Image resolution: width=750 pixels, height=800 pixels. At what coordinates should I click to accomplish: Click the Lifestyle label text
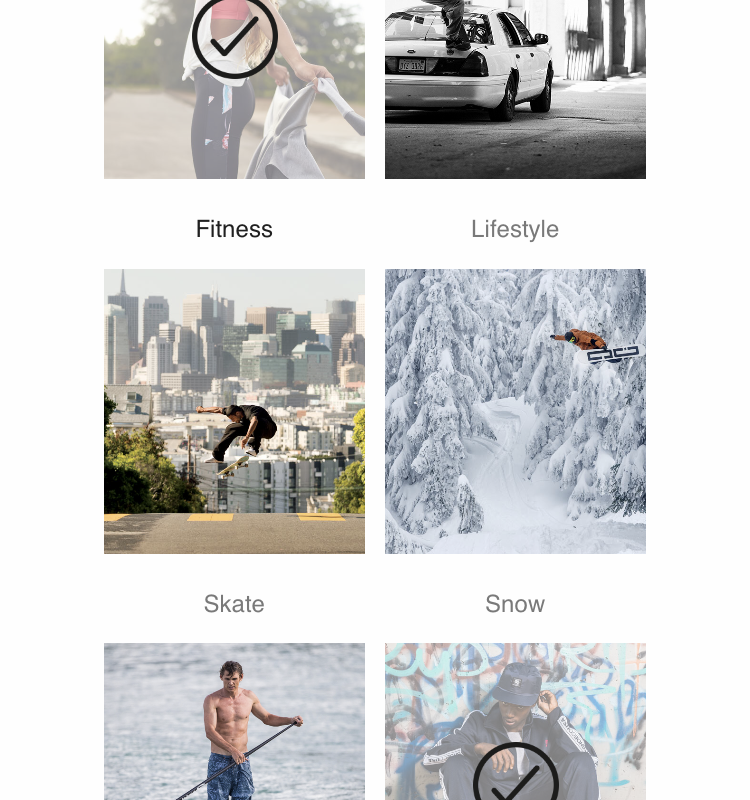pyautogui.click(x=515, y=229)
